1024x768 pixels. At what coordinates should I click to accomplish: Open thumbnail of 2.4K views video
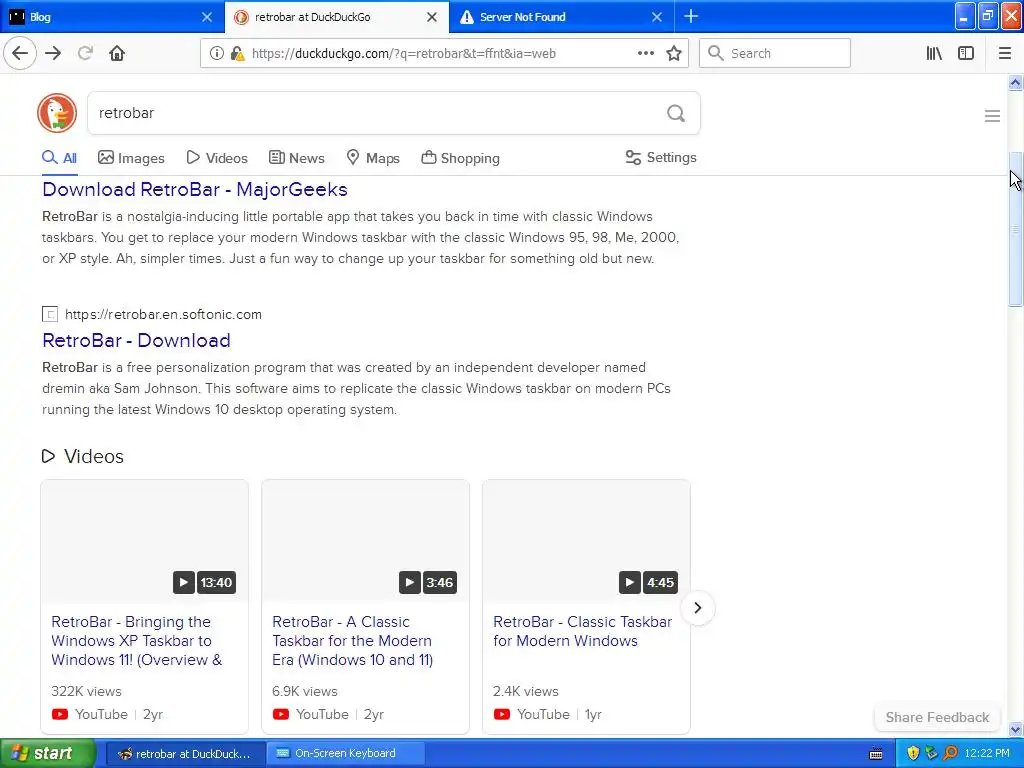586,541
